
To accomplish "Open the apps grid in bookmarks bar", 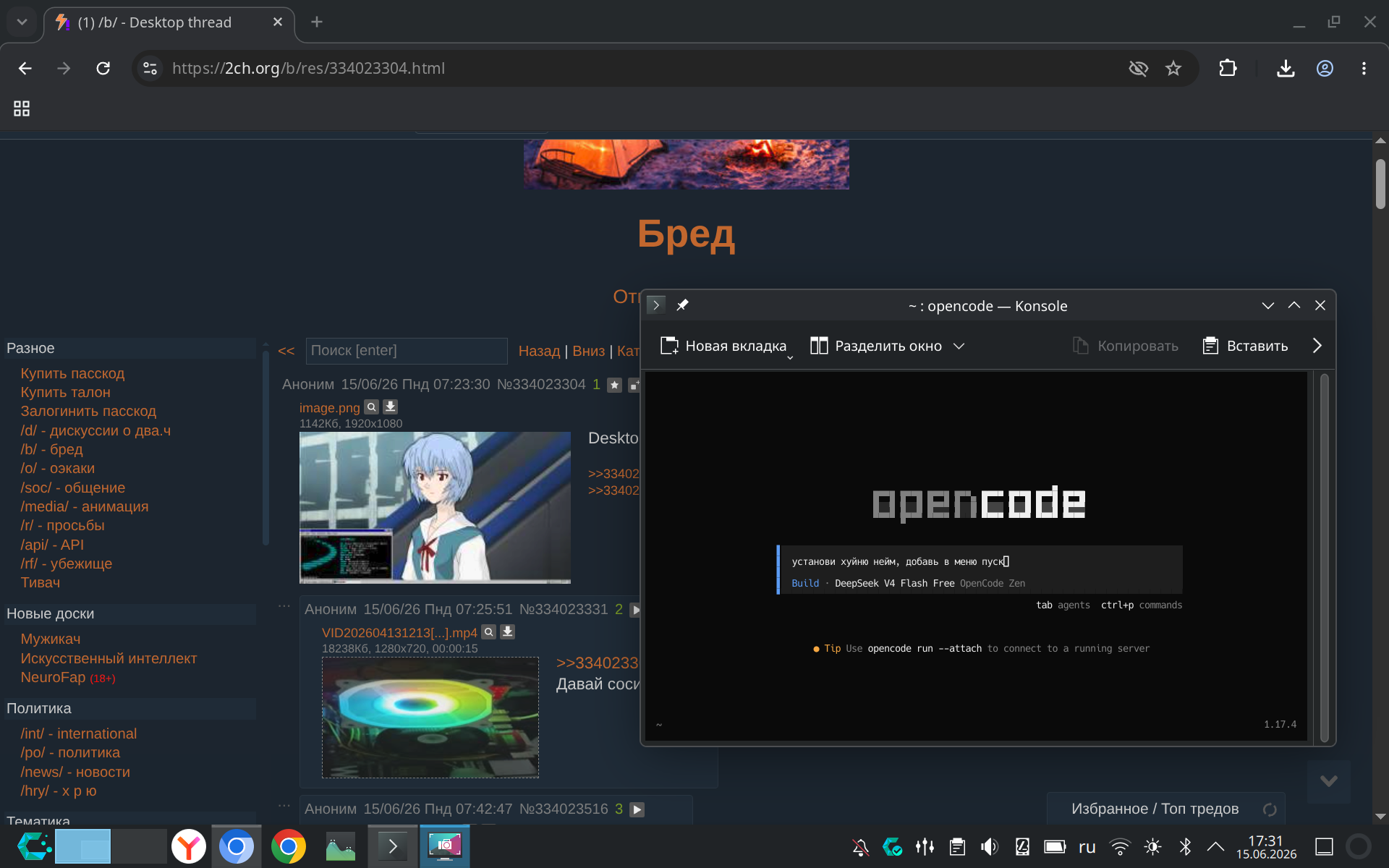I will coord(22,109).
